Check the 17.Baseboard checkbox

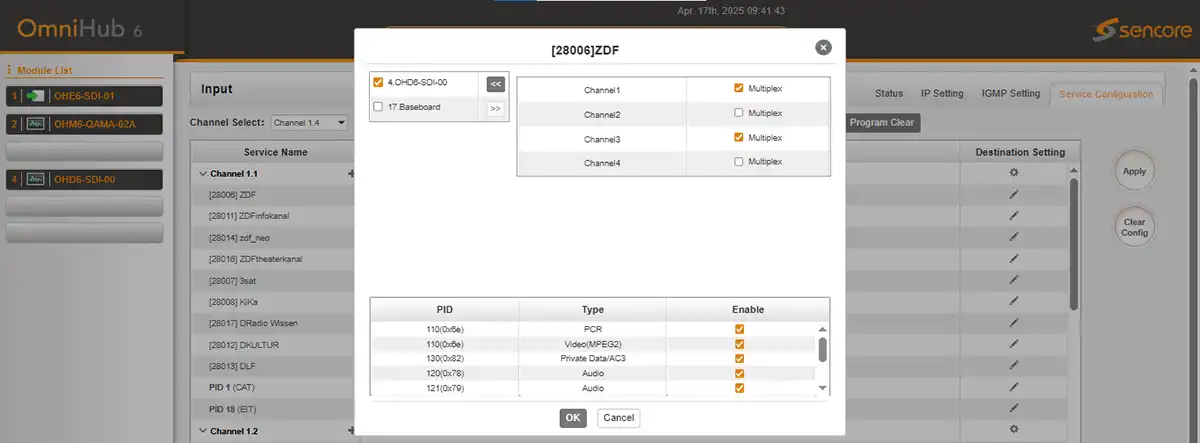[378, 106]
